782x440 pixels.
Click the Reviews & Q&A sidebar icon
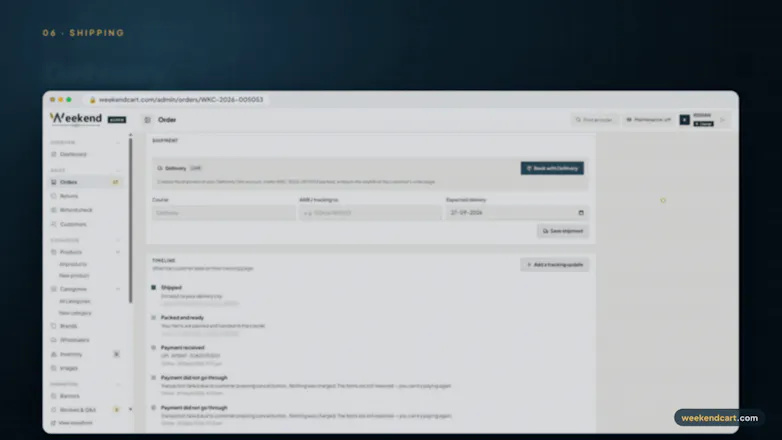point(54,410)
